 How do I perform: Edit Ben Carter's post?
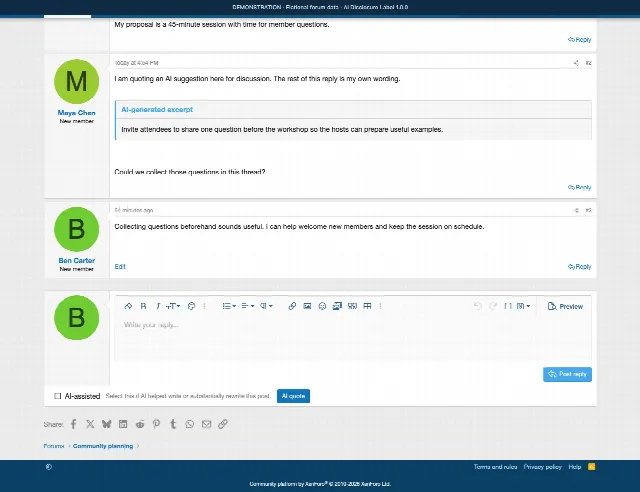click(x=120, y=266)
